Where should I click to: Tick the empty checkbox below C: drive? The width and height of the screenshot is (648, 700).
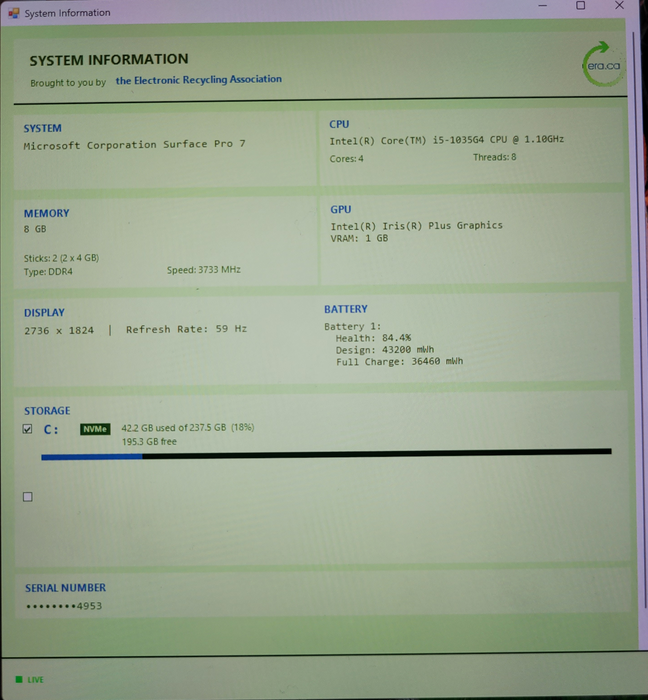point(28,497)
